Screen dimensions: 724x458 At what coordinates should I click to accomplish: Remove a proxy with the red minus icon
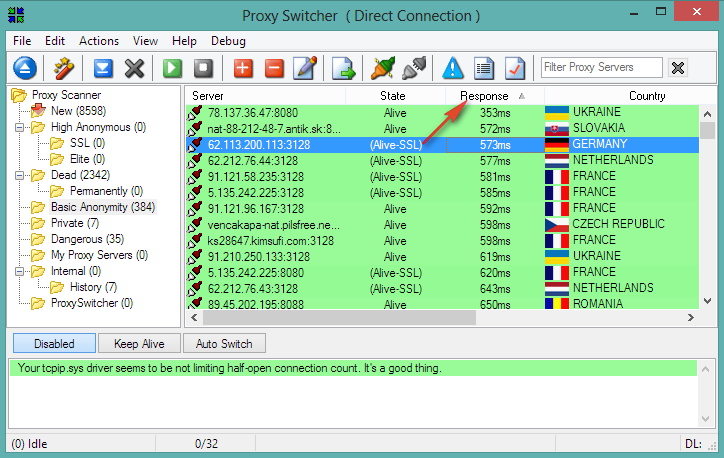[274, 68]
